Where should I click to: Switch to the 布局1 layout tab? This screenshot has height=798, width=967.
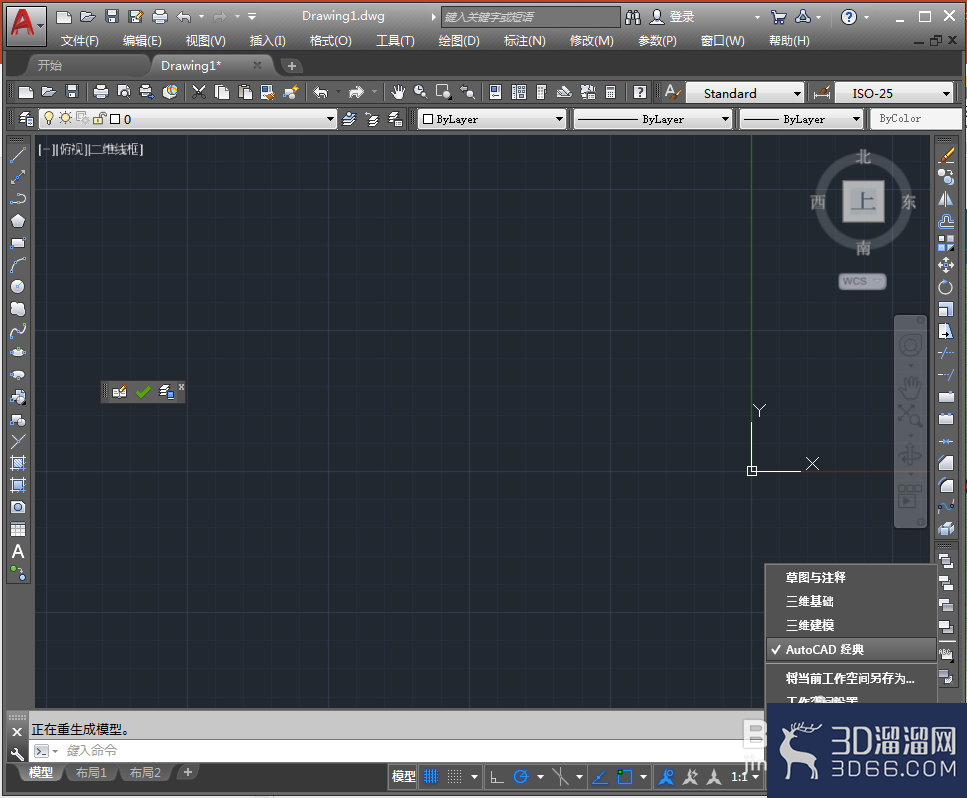click(91, 772)
